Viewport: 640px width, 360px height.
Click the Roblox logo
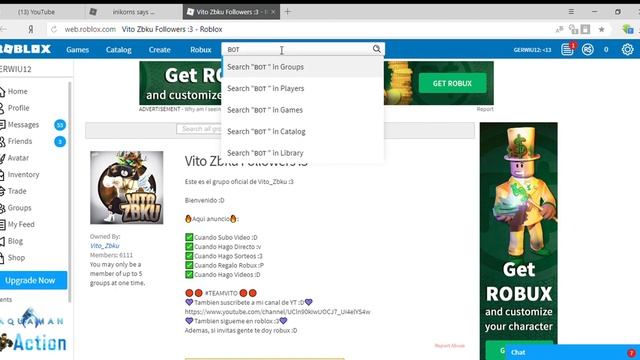(25, 49)
